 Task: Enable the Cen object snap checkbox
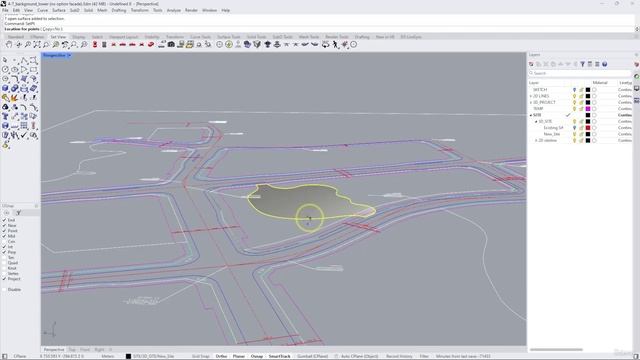click(4, 242)
